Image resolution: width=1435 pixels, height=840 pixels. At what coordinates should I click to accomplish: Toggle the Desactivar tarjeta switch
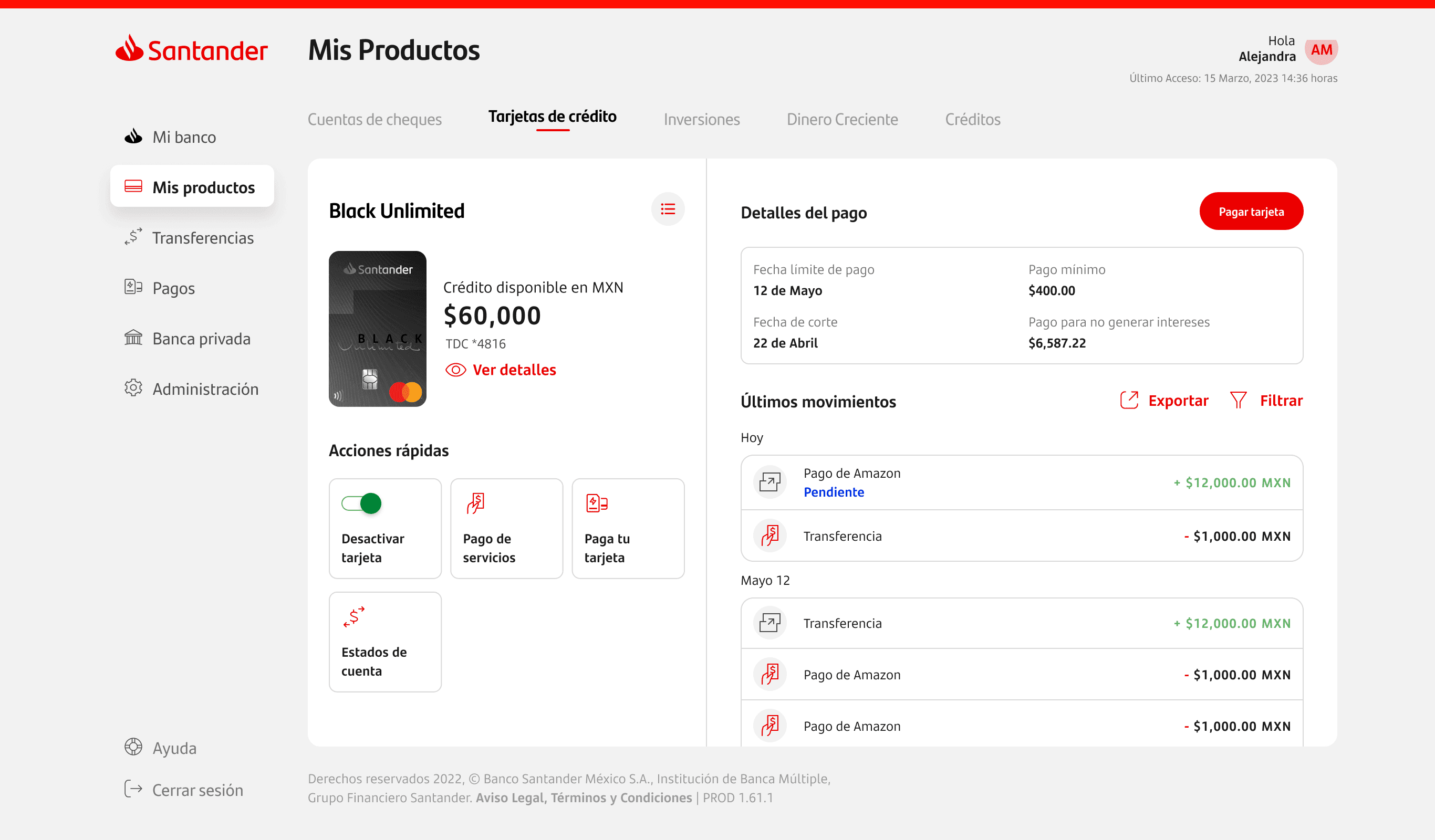pyautogui.click(x=361, y=503)
